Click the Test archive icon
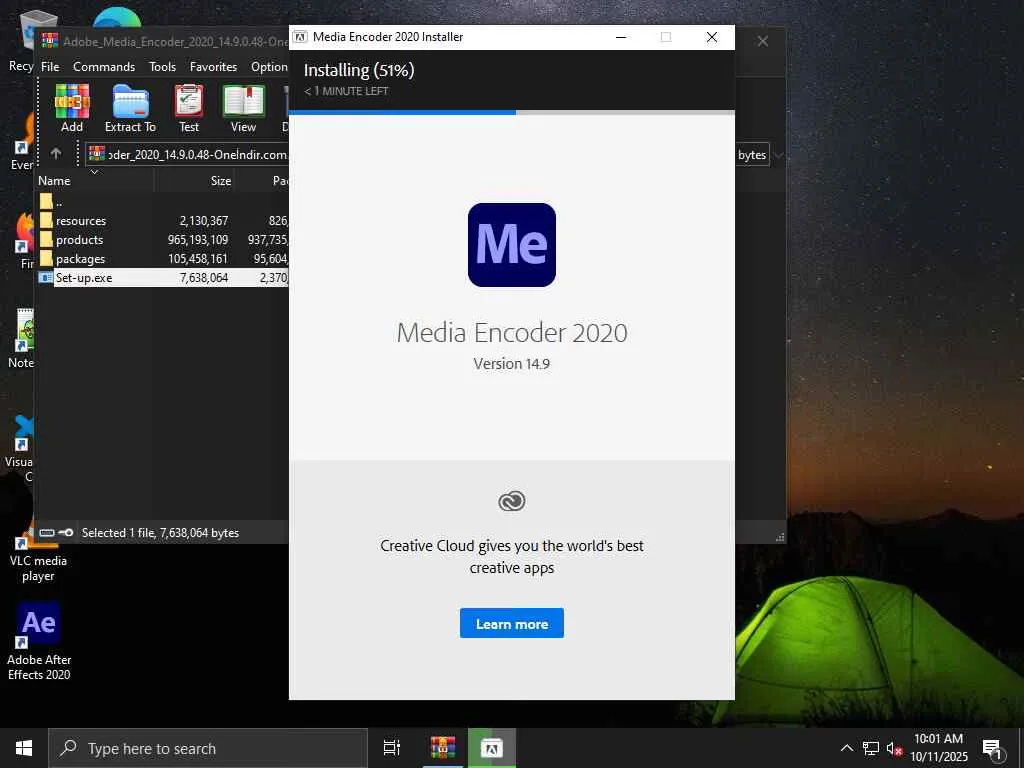This screenshot has width=1024, height=768. point(189,102)
